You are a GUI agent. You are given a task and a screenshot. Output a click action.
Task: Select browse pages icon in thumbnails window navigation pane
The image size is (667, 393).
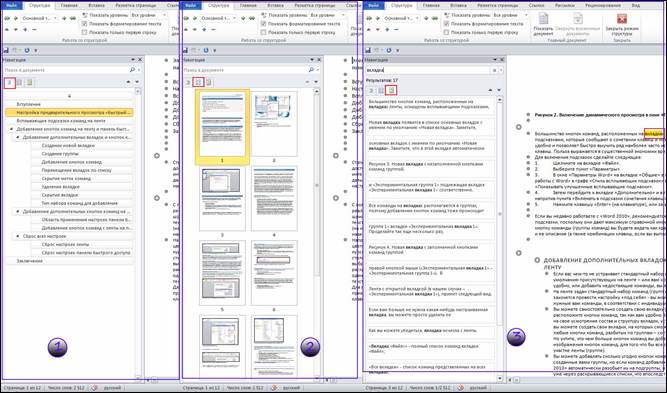click(198, 82)
